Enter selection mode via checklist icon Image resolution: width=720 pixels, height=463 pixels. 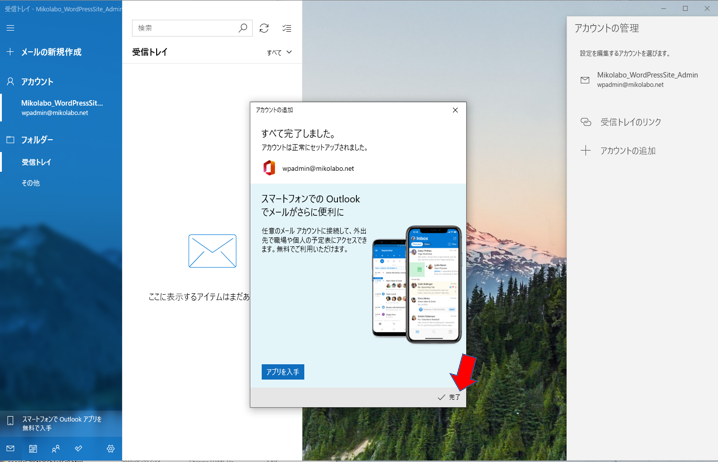click(287, 28)
